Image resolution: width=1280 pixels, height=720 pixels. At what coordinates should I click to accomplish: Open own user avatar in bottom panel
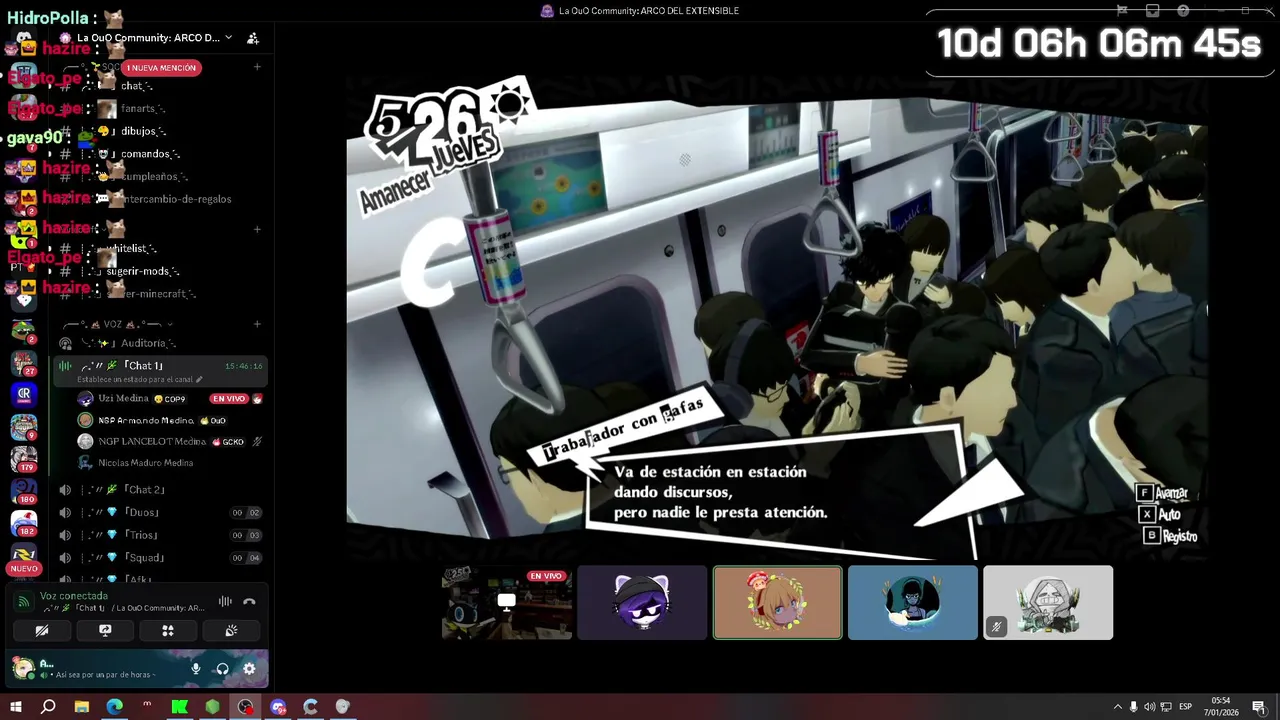[x=23, y=667]
